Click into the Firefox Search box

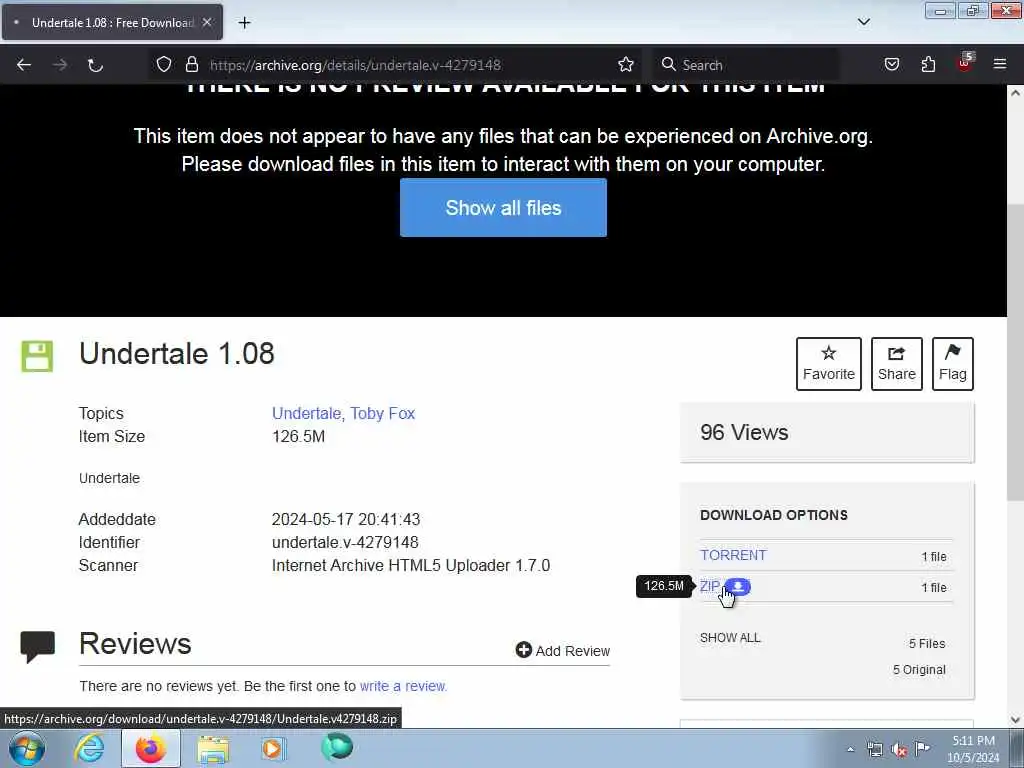(747, 65)
